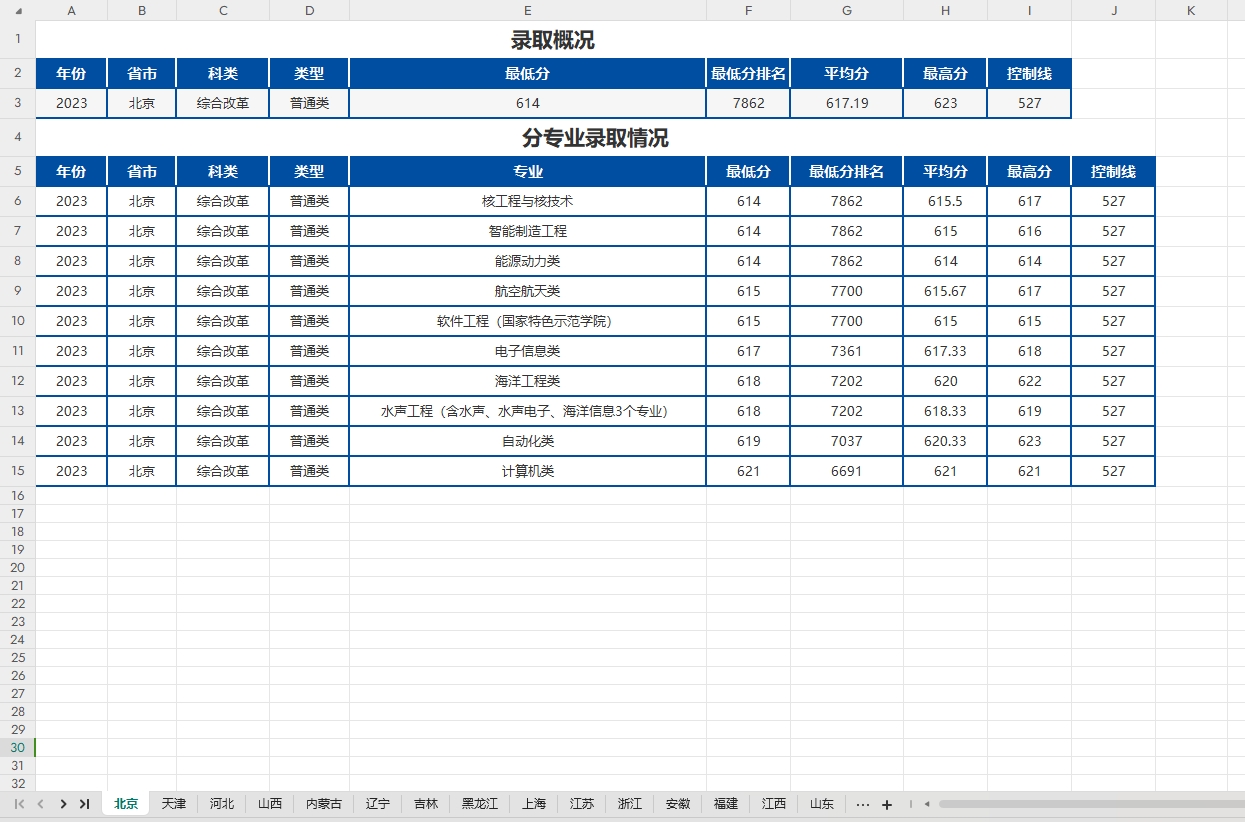Screen dimensions: 1245x822
Task: Select the cell containing 计算机类
Action: coord(527,471)
